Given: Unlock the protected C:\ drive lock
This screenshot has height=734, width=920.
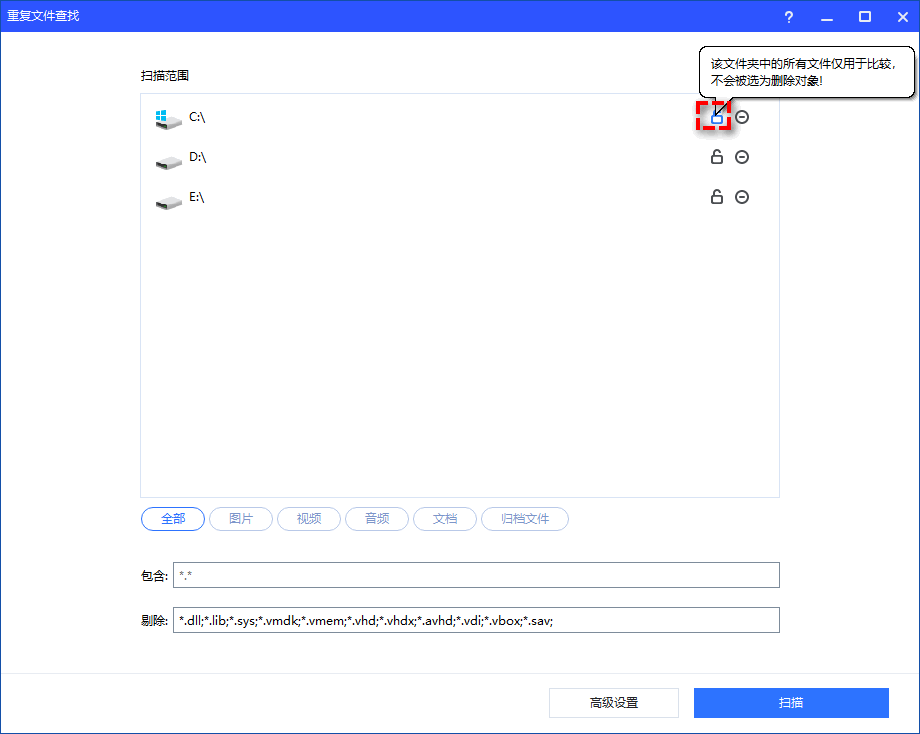Looking at the screenshot, I should [x=716, y=116].
